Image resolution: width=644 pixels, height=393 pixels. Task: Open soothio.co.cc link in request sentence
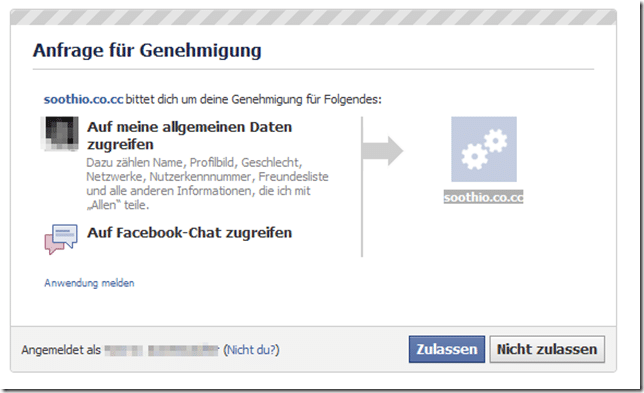pyautogui.click(x=83, y=99)
